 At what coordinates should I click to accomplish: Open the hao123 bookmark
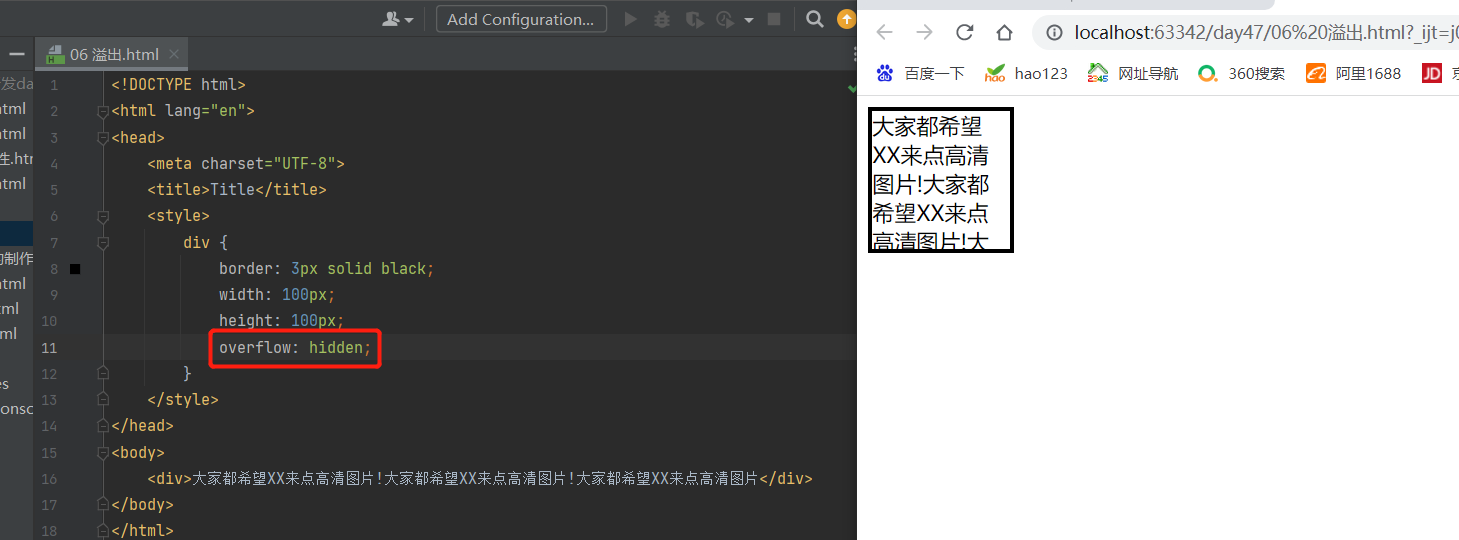[1026, 73]
